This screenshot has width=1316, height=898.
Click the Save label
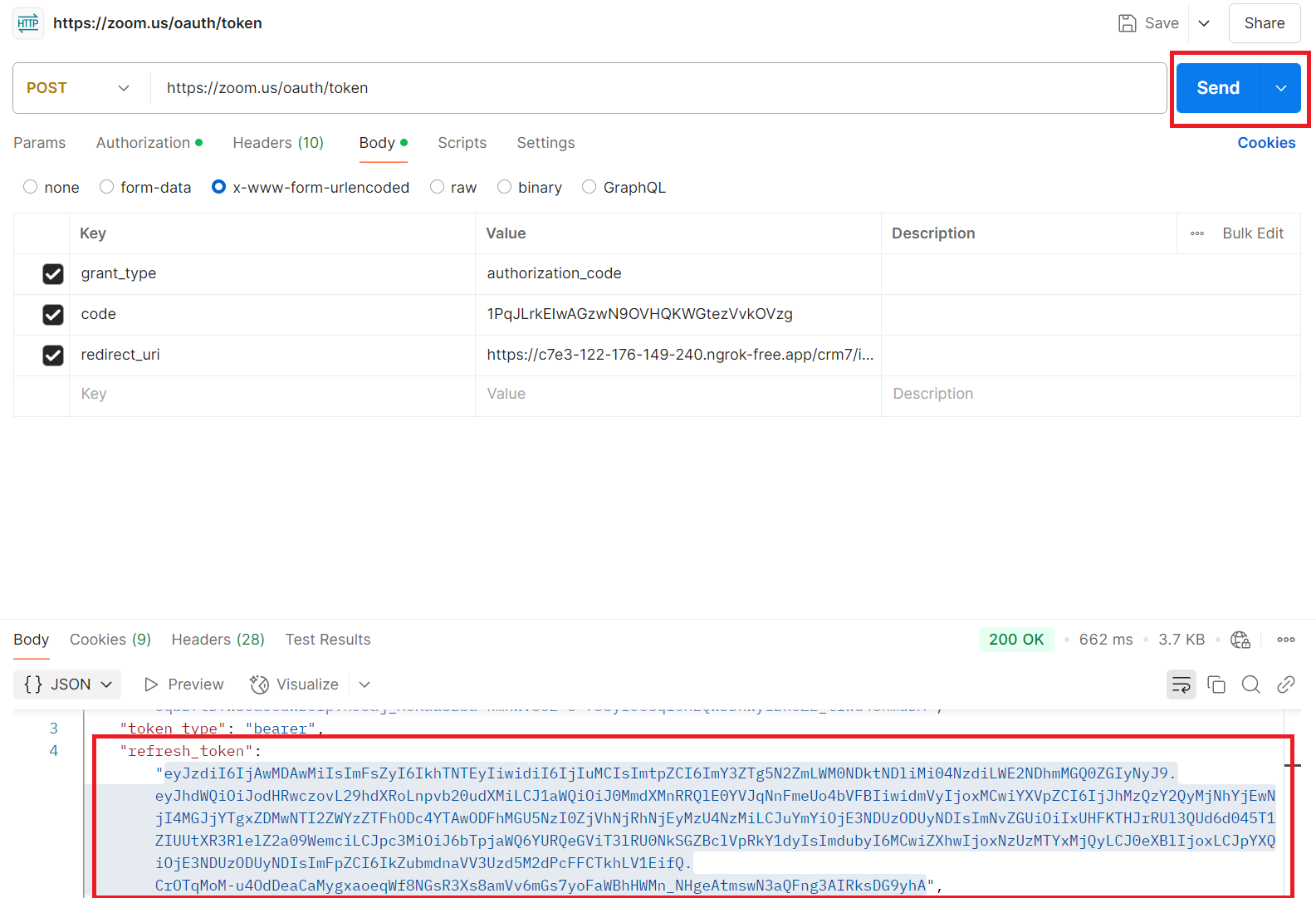[1162, 23]
